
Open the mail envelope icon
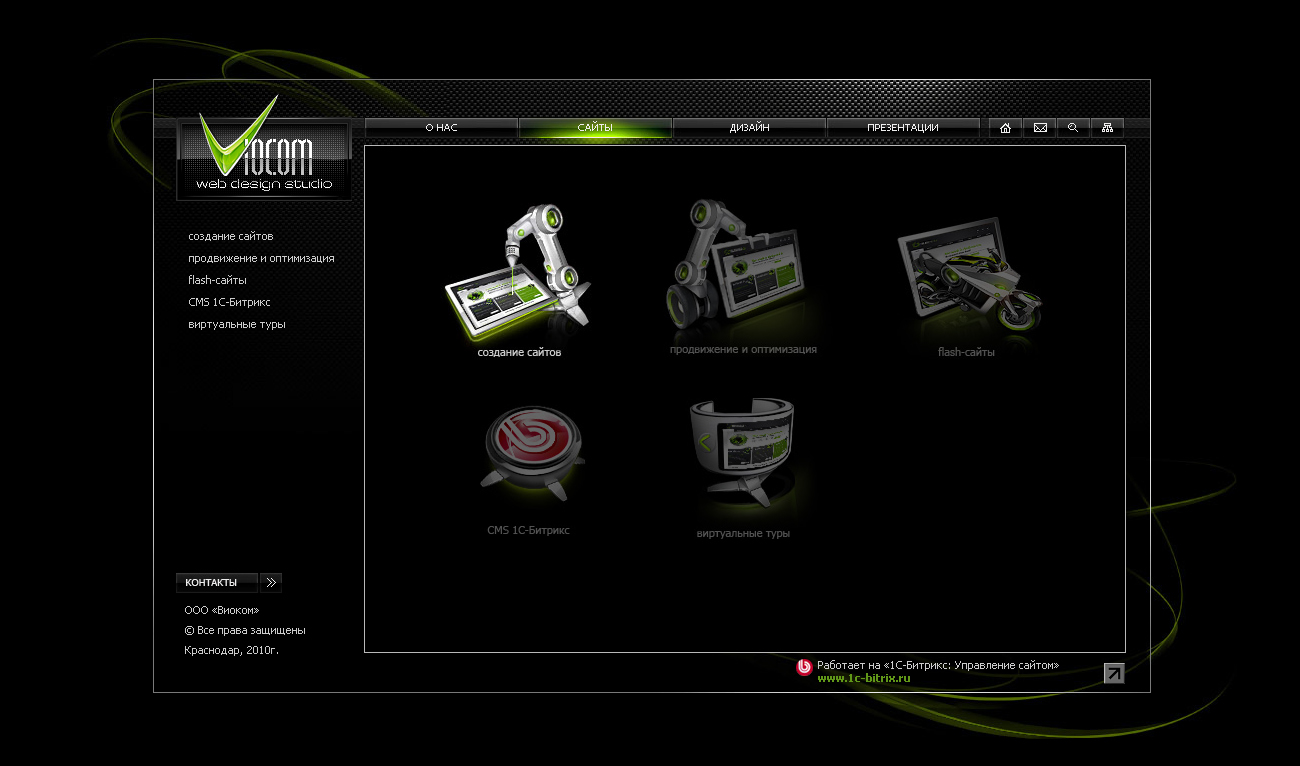click(x=1039, y=127)
